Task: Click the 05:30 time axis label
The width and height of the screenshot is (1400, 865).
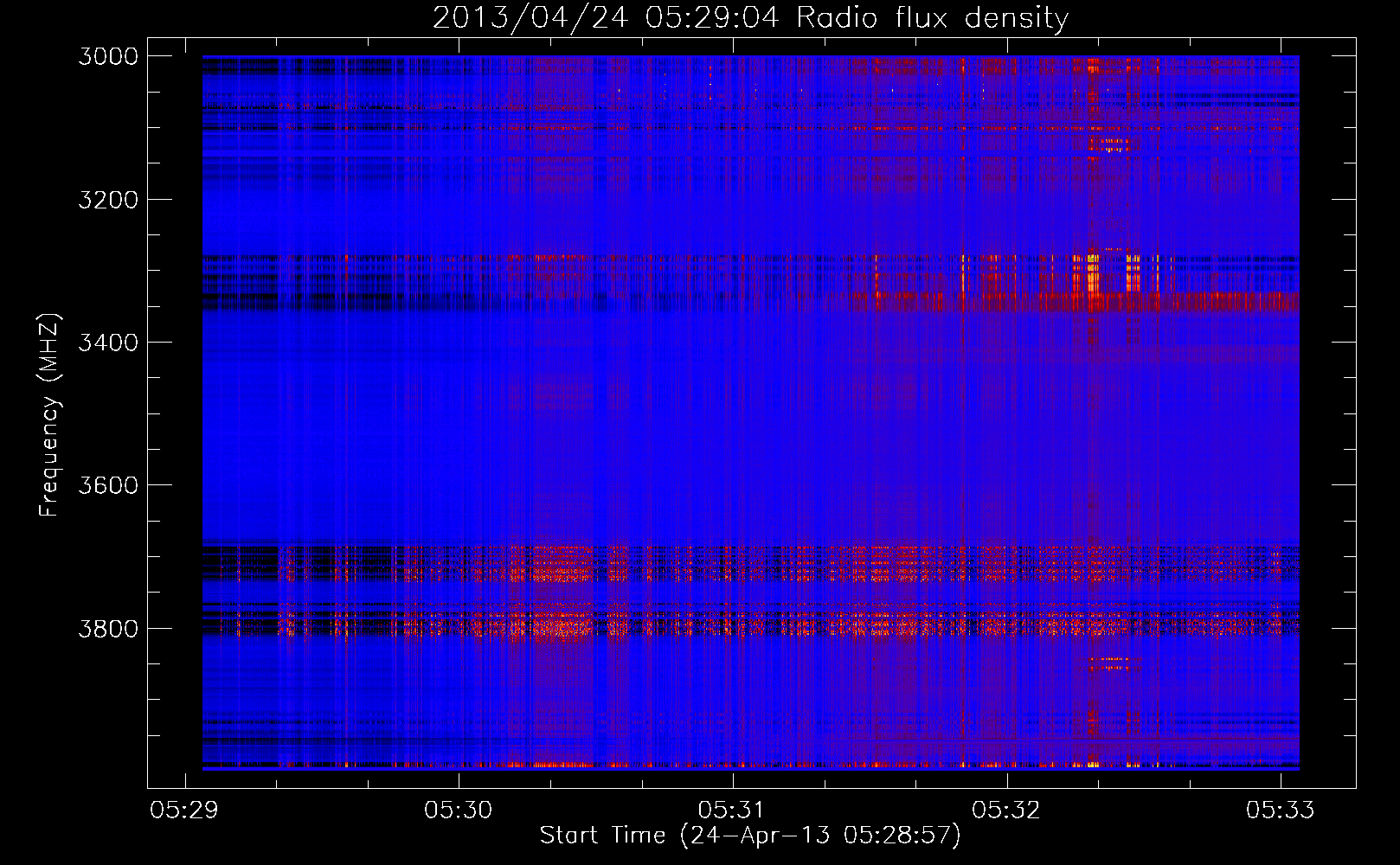Action: click(x=458, y=810)
